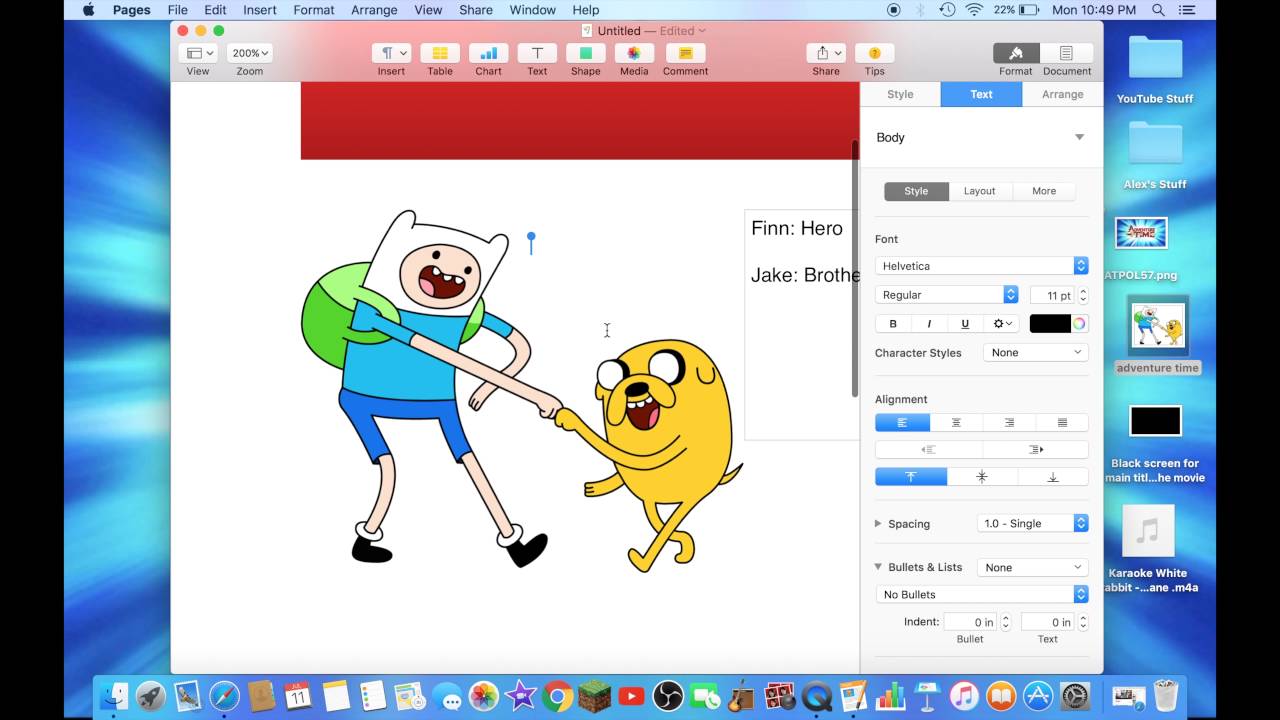Align text left
This screenshot has width=1280, height=720.
(902, 423)
